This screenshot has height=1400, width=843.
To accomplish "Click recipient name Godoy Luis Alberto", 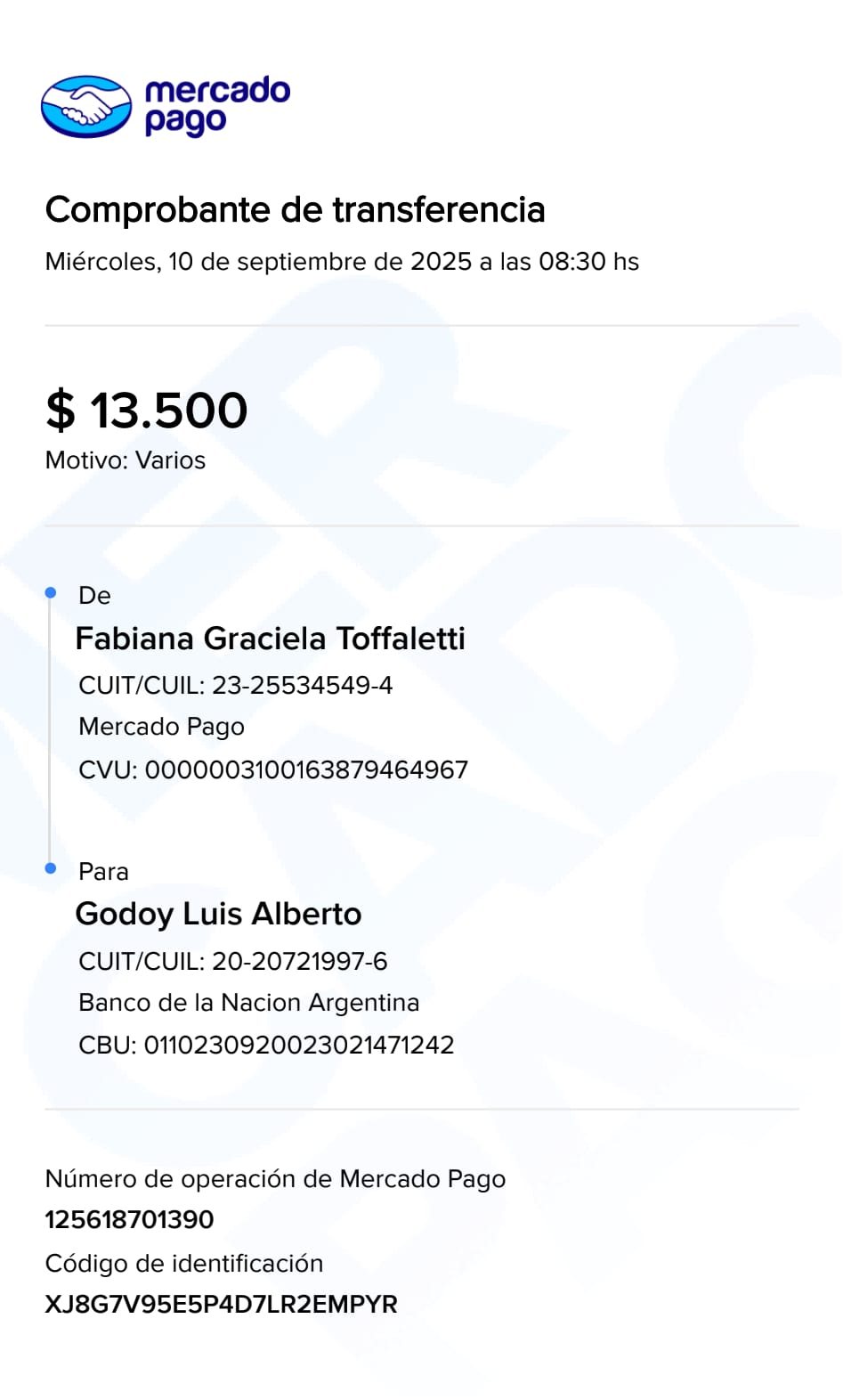I will click(x=218, y=914).
